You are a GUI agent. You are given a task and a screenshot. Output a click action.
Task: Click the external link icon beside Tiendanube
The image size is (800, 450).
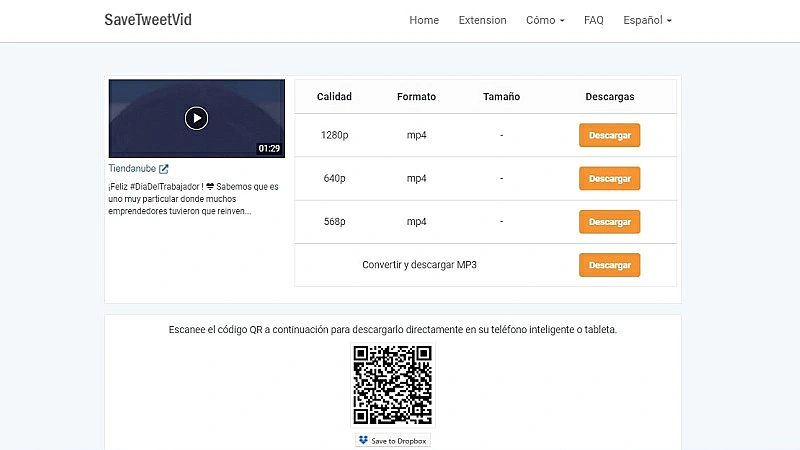(x=164, y=169)
